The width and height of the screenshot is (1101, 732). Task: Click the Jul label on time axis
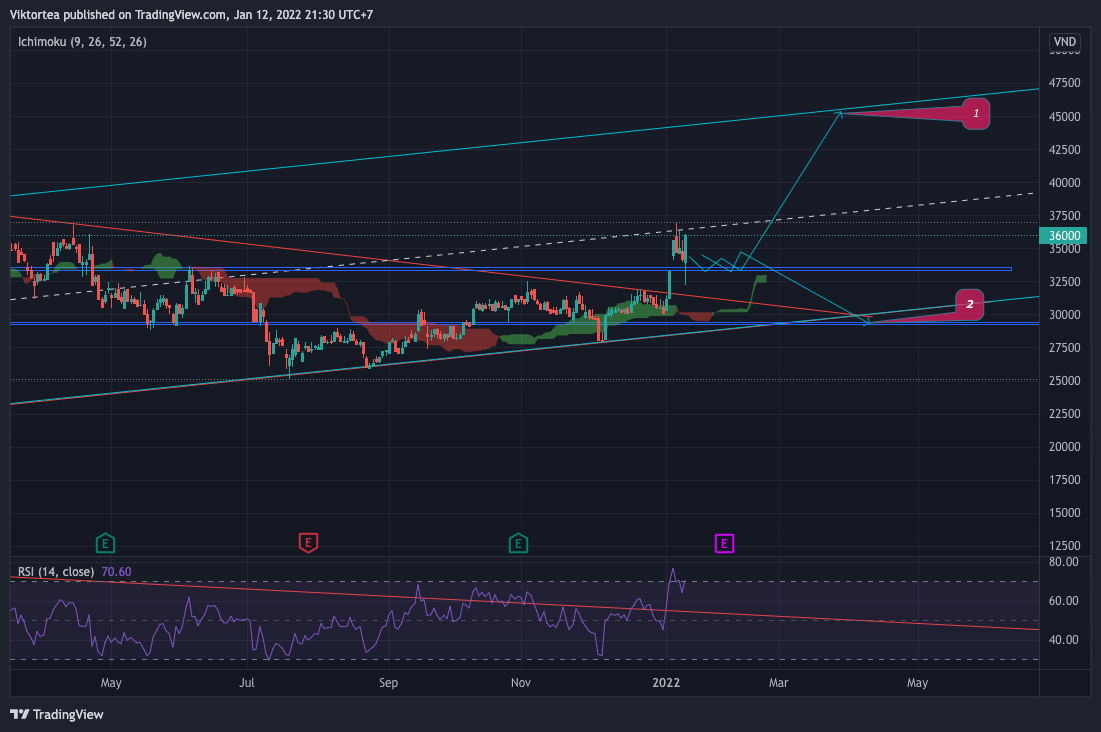(246, 682)
